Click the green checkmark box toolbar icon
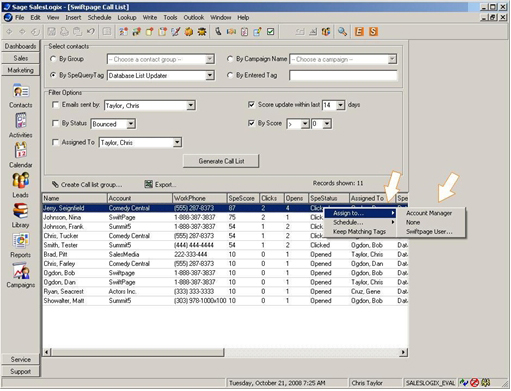511x391 pixels. tap(271, 32)
